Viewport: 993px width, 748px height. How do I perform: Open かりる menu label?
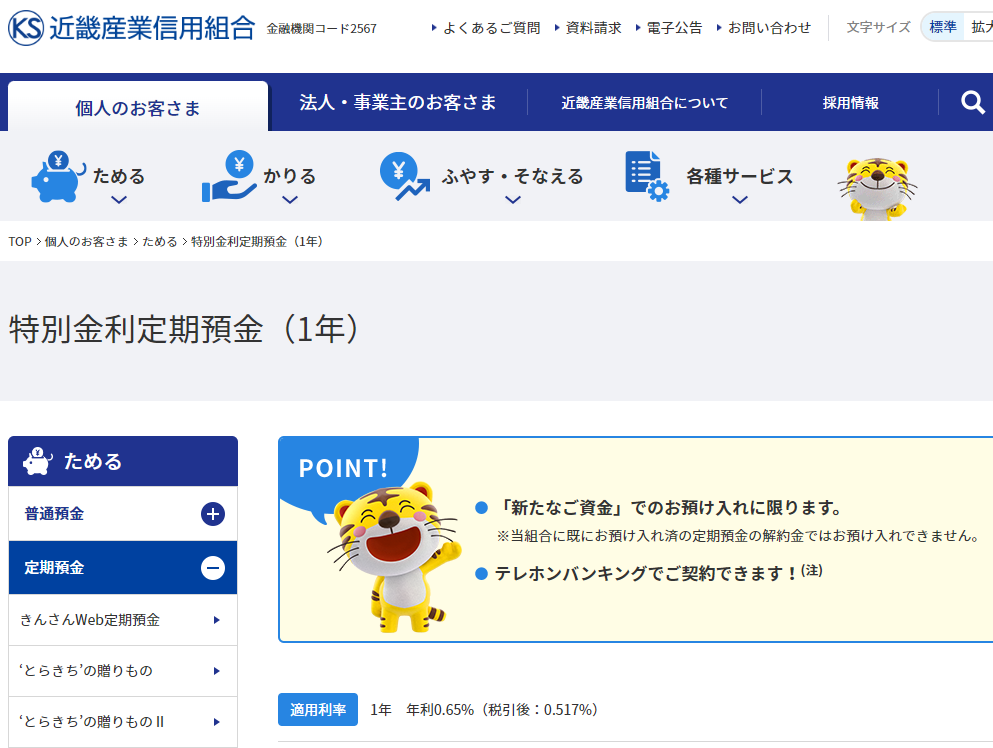point(290,176)
